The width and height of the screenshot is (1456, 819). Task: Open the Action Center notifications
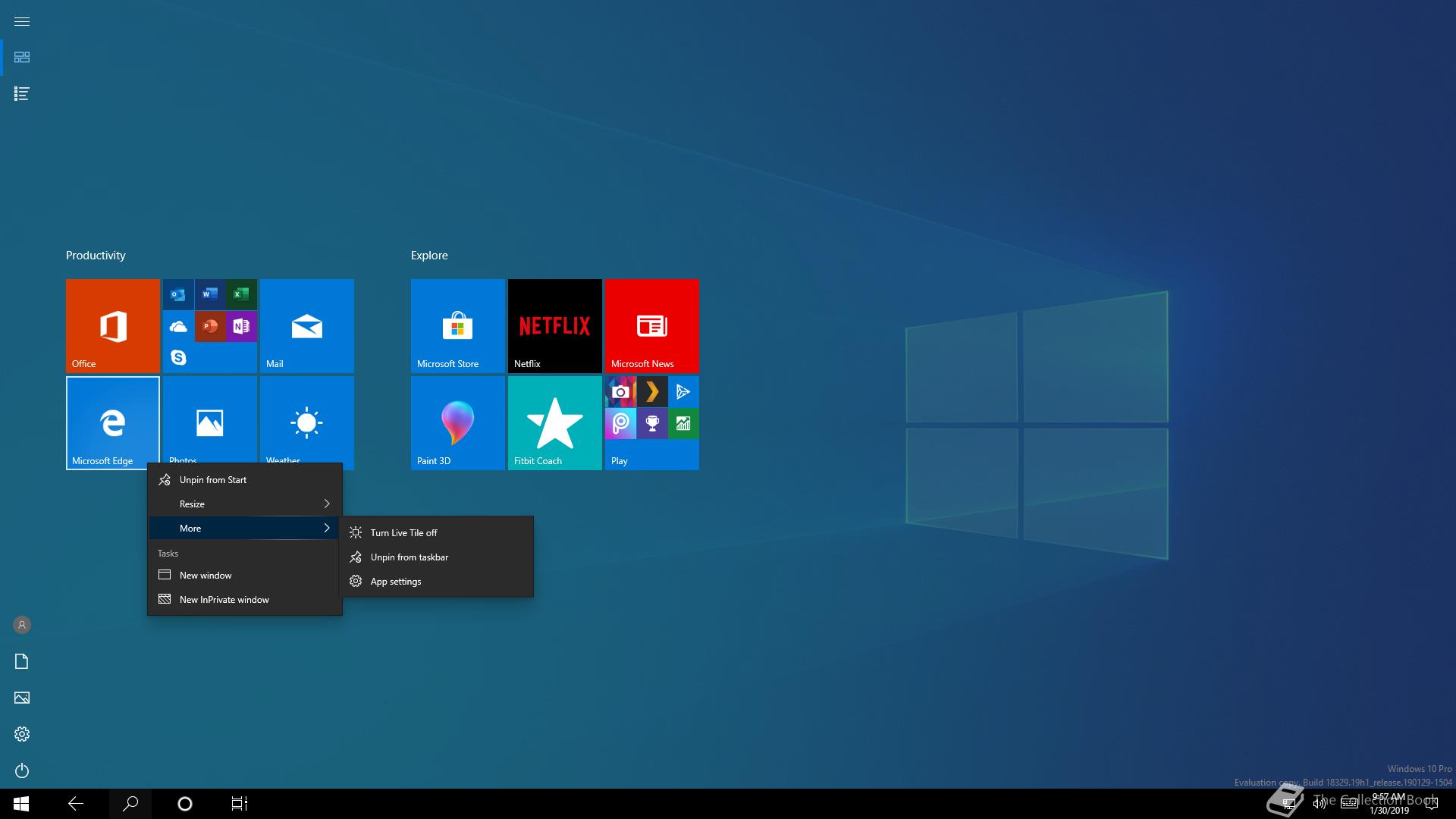point(1431,804)
